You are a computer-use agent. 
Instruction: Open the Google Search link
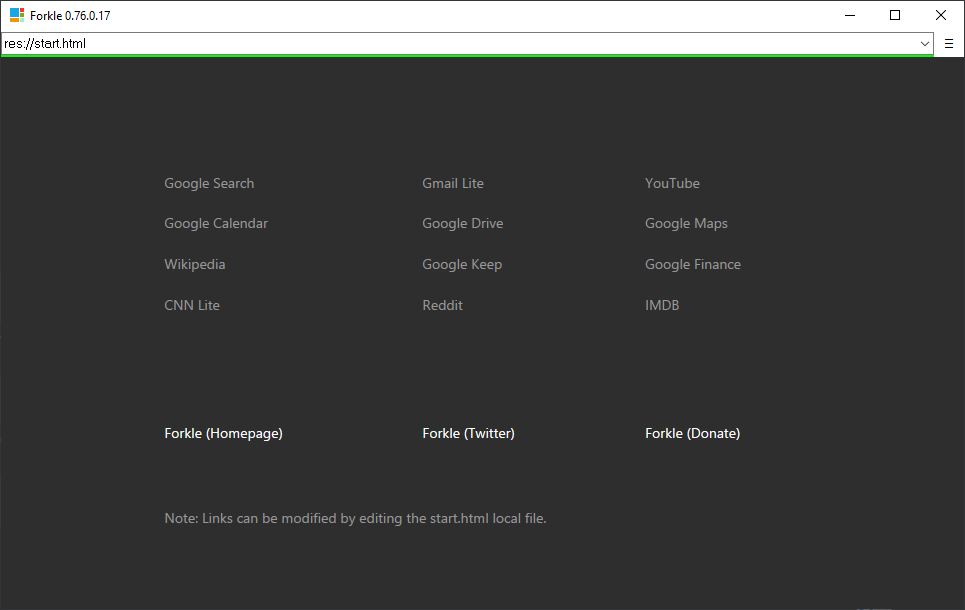pyautogui.click(x=209, y=183)
